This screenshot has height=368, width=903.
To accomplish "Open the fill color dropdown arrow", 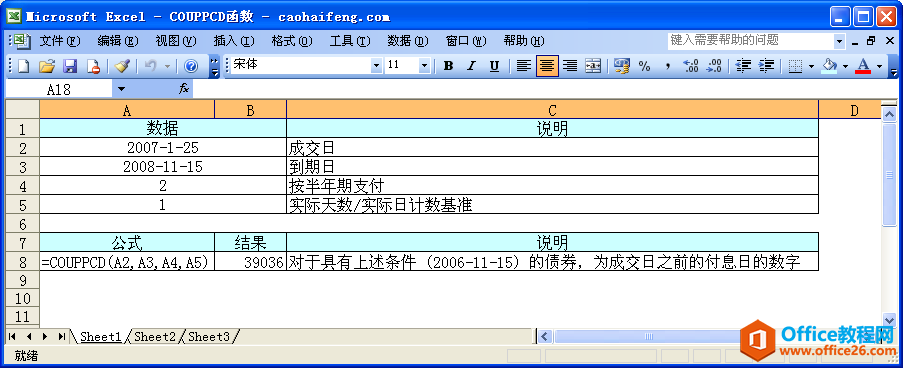I will 845,66.
